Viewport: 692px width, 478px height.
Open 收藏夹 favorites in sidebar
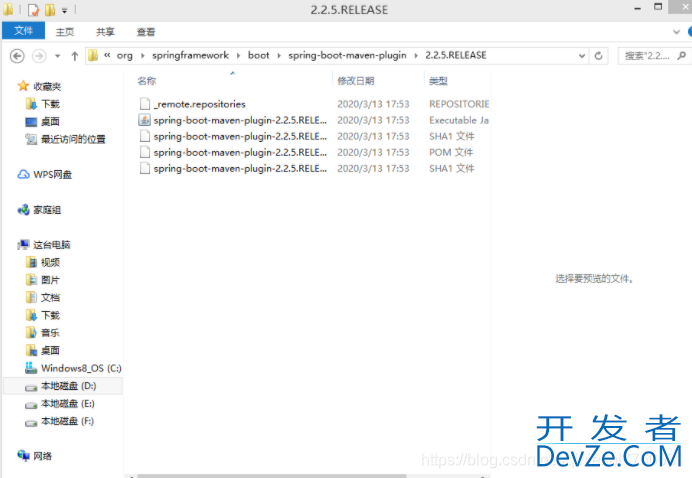(47, 86)
